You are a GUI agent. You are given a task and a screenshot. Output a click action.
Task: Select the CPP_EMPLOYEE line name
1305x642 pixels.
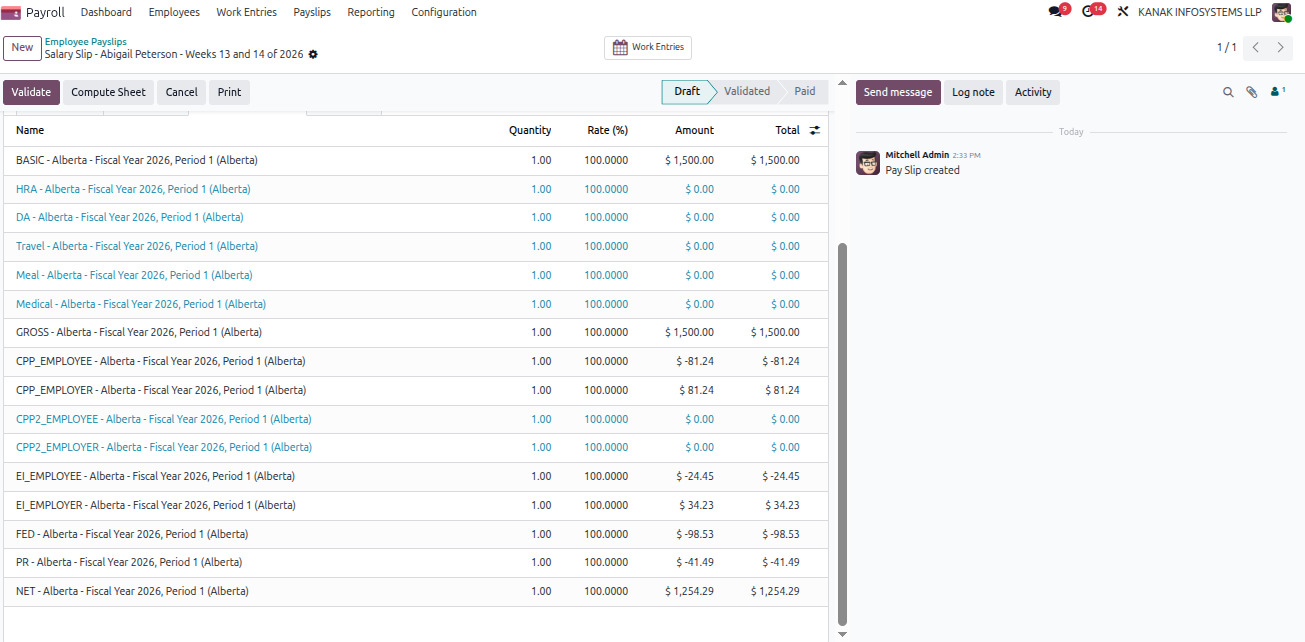(161, 361)
